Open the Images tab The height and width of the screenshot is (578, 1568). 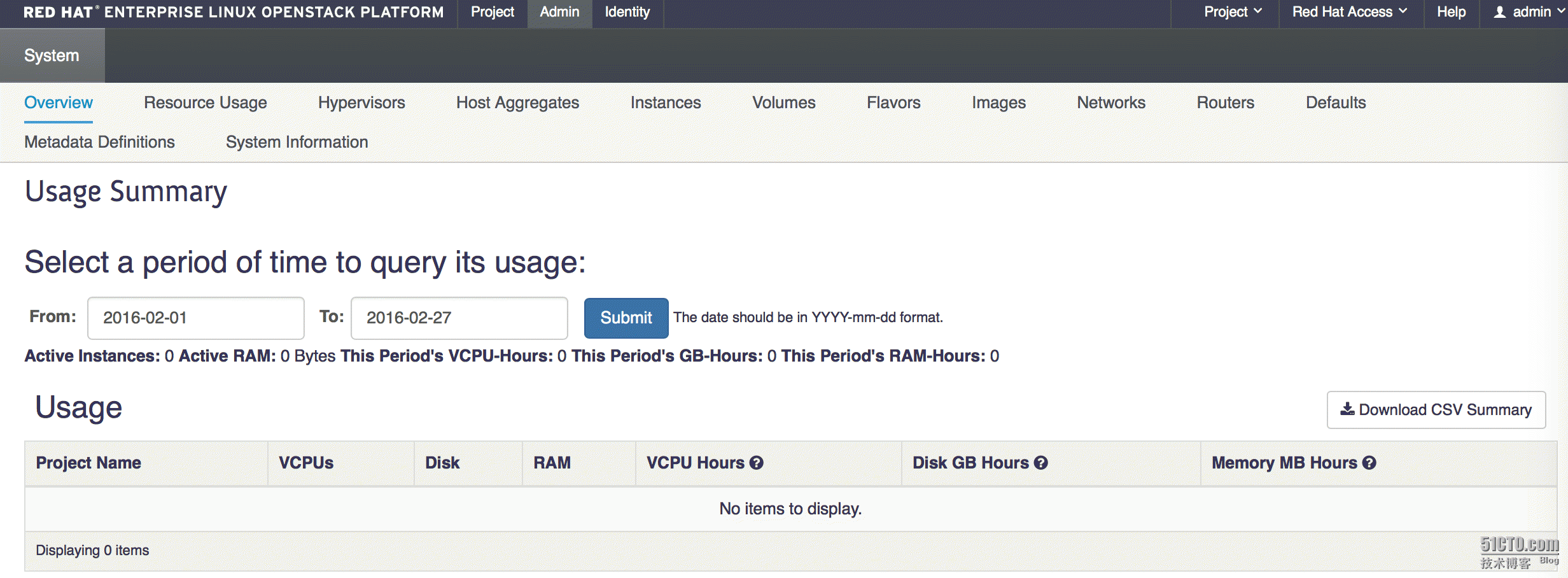point(998,102)
